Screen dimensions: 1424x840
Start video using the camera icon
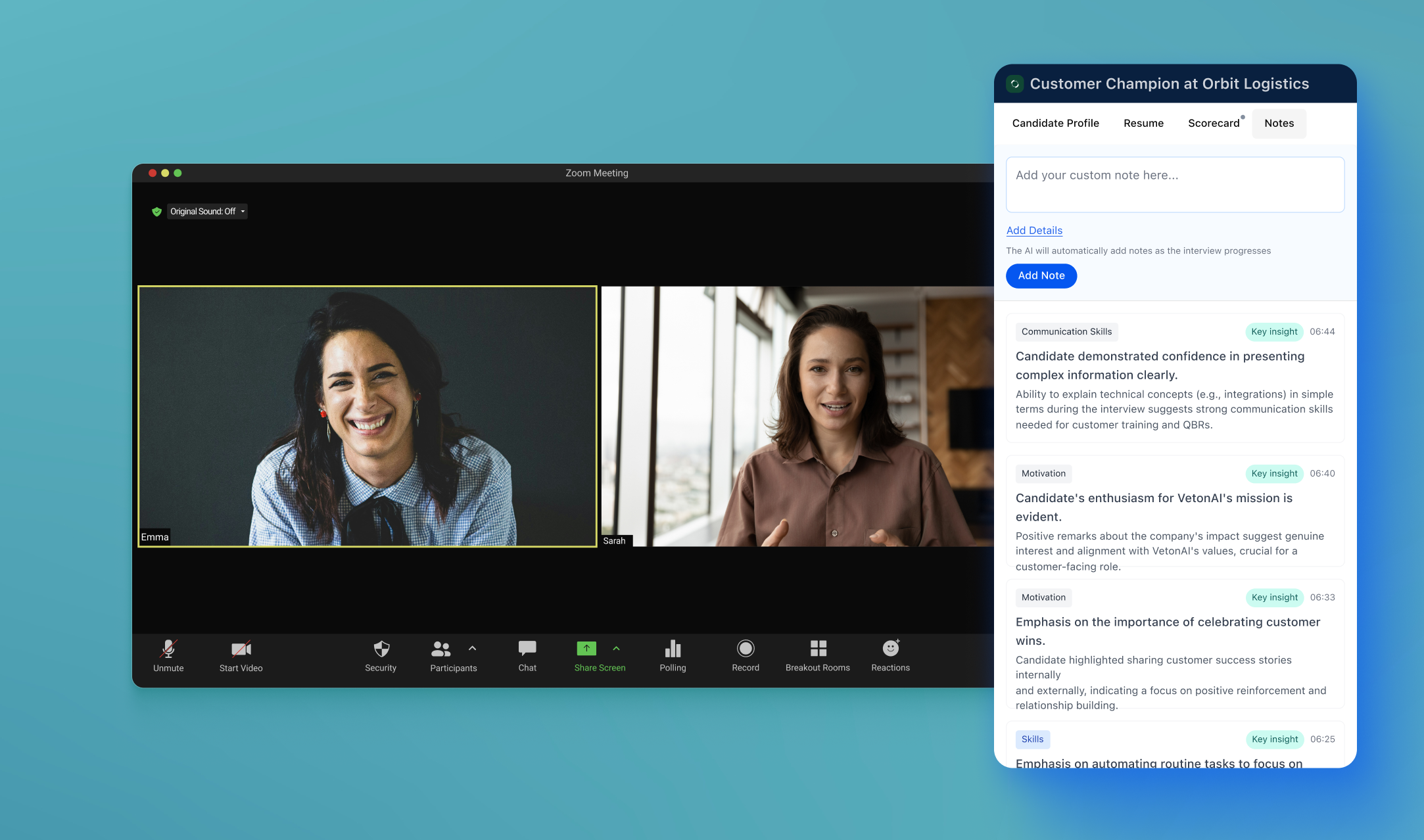pos(241,649)
